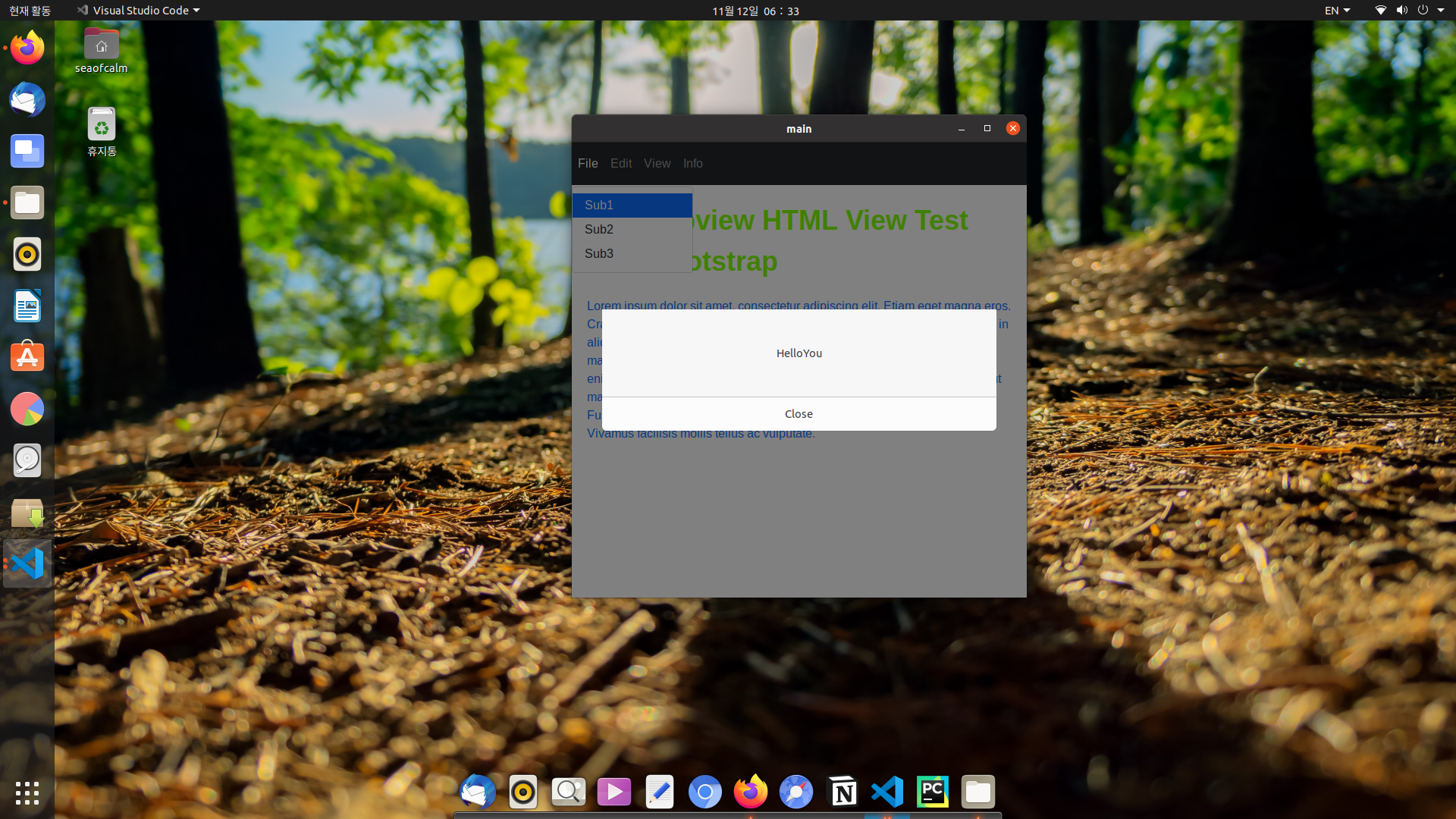Open the Info menu

coord(692,163)
